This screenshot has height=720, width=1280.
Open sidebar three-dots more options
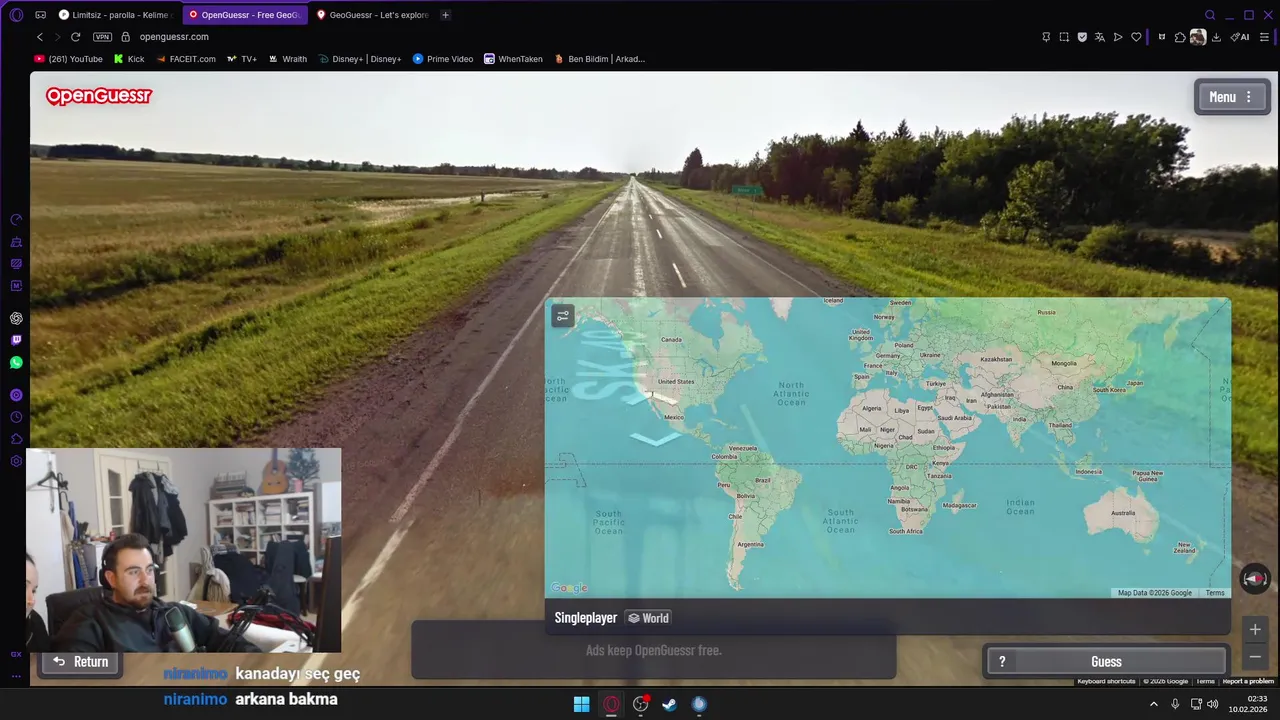pos(16,676)
